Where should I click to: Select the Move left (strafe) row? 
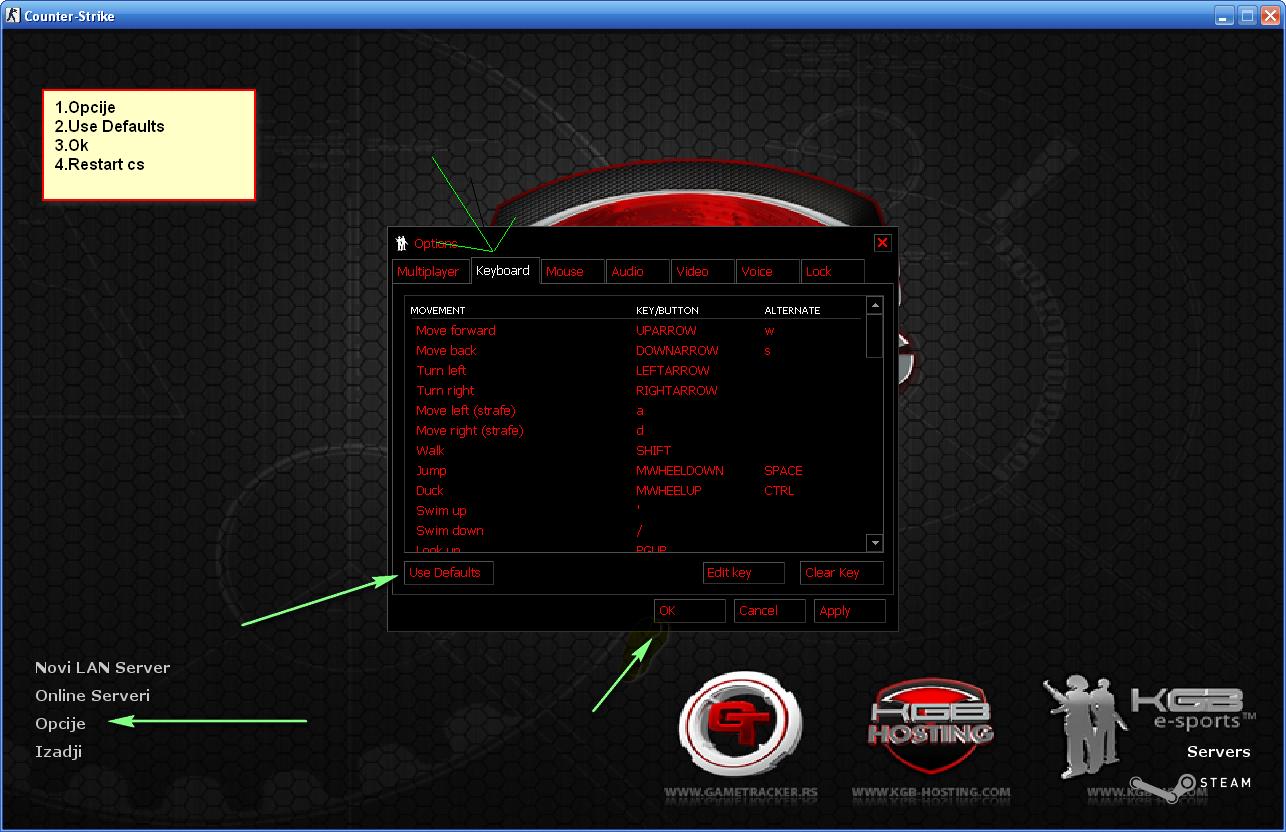(636, 411)
